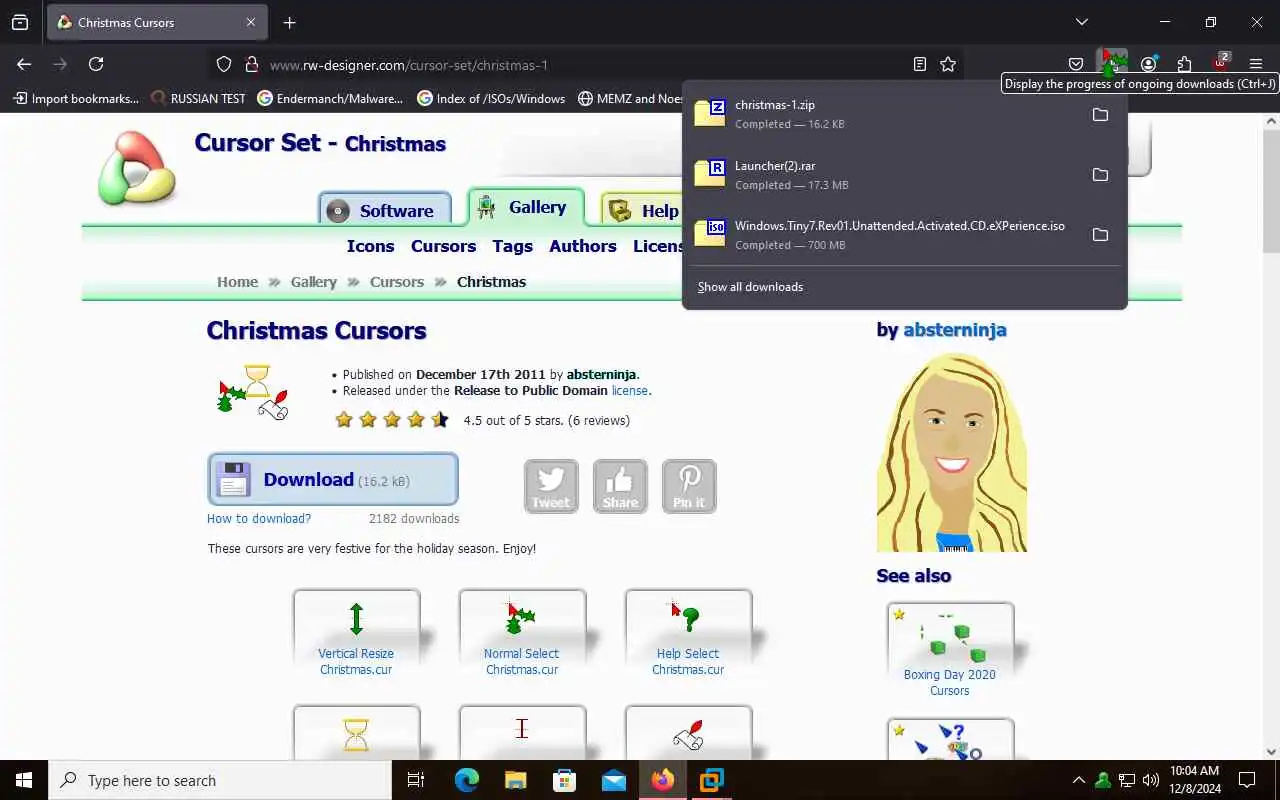
Task: Open Authors in the navigation
Action: click(x=583, y=246)
